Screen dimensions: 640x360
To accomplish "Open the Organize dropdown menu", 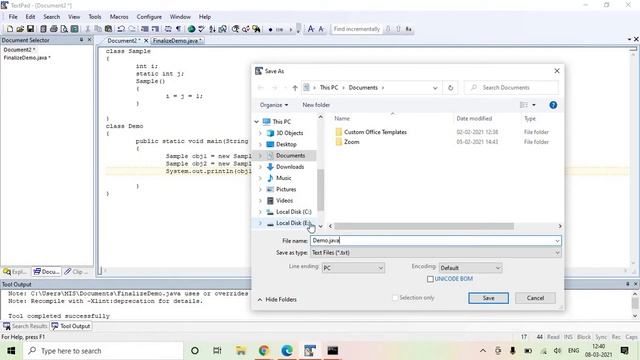I will tap(274, 105).
